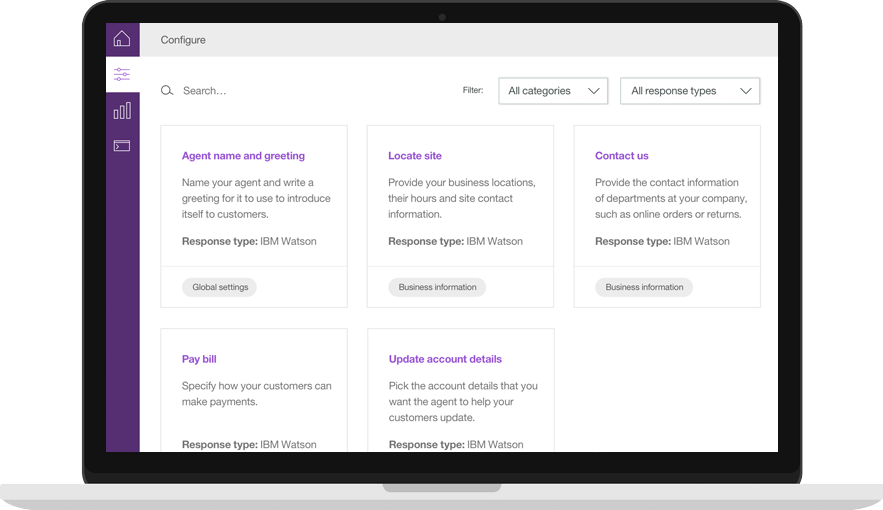Select the Configure sliders icon in sidebar
883x510 pixels.
coord(122,74)
